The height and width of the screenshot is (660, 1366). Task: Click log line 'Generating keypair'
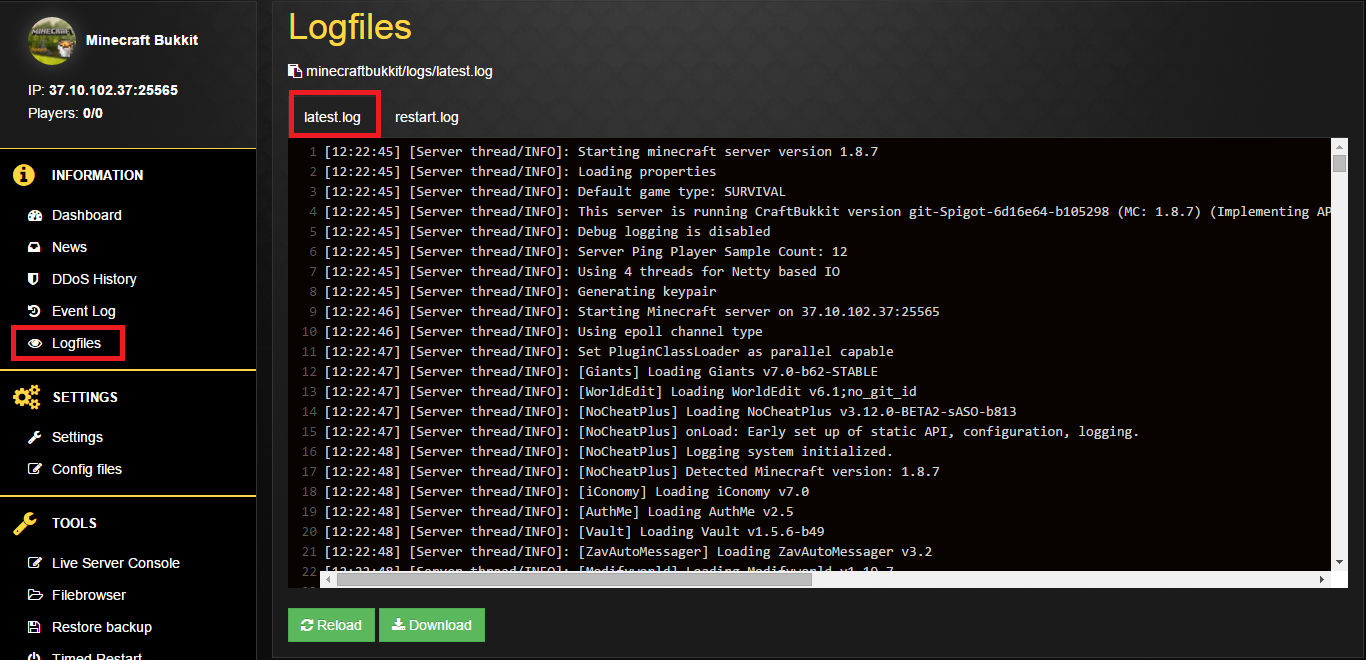click(x=520, y=291)
